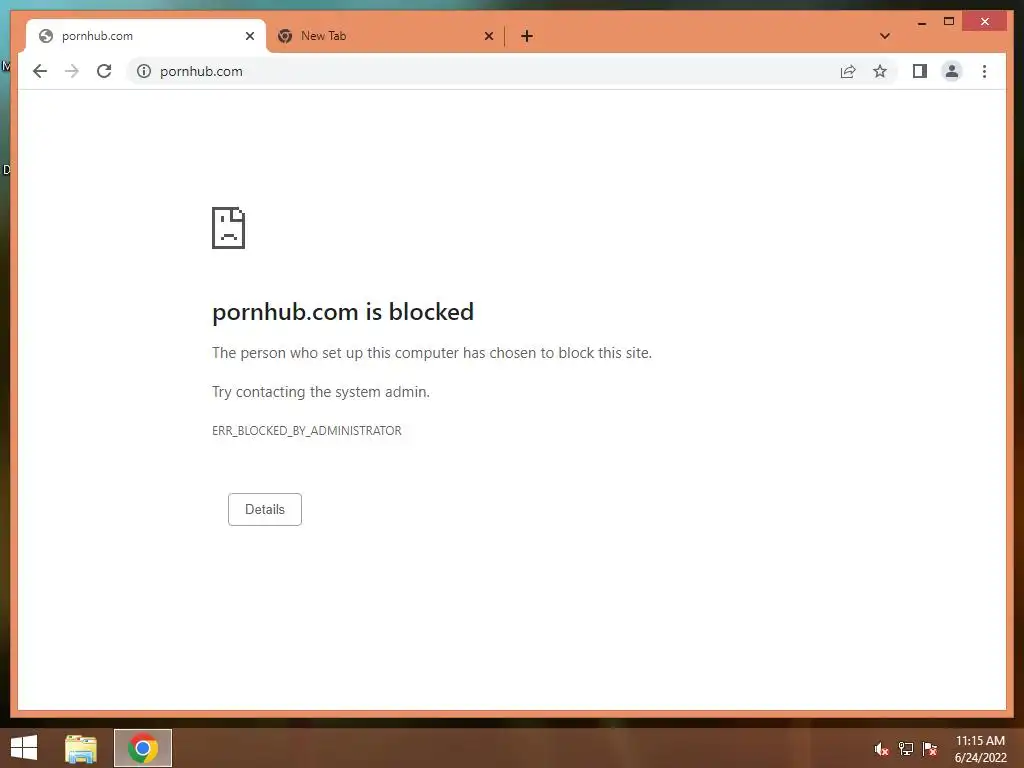Open Chrome's three-dot menu
The height and width of the screenshot is (768, 1024).
point(984,71)
